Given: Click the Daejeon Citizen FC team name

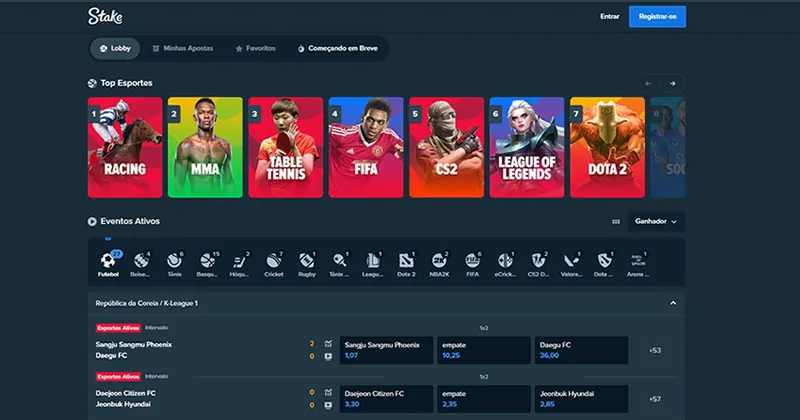Looking at the screenshot, I should pos(126,393).
